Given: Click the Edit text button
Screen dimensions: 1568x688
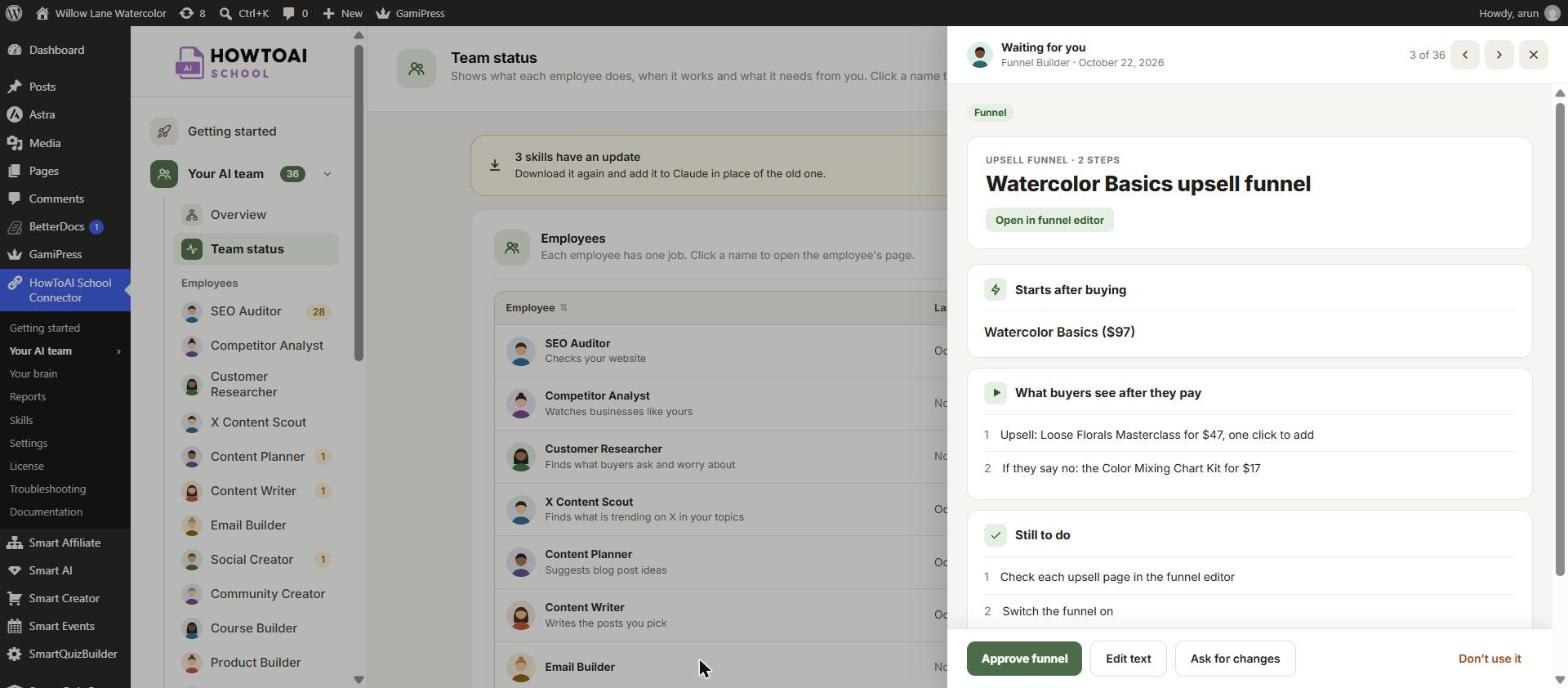Looking at the screenshot, I should click(1128, 659).
